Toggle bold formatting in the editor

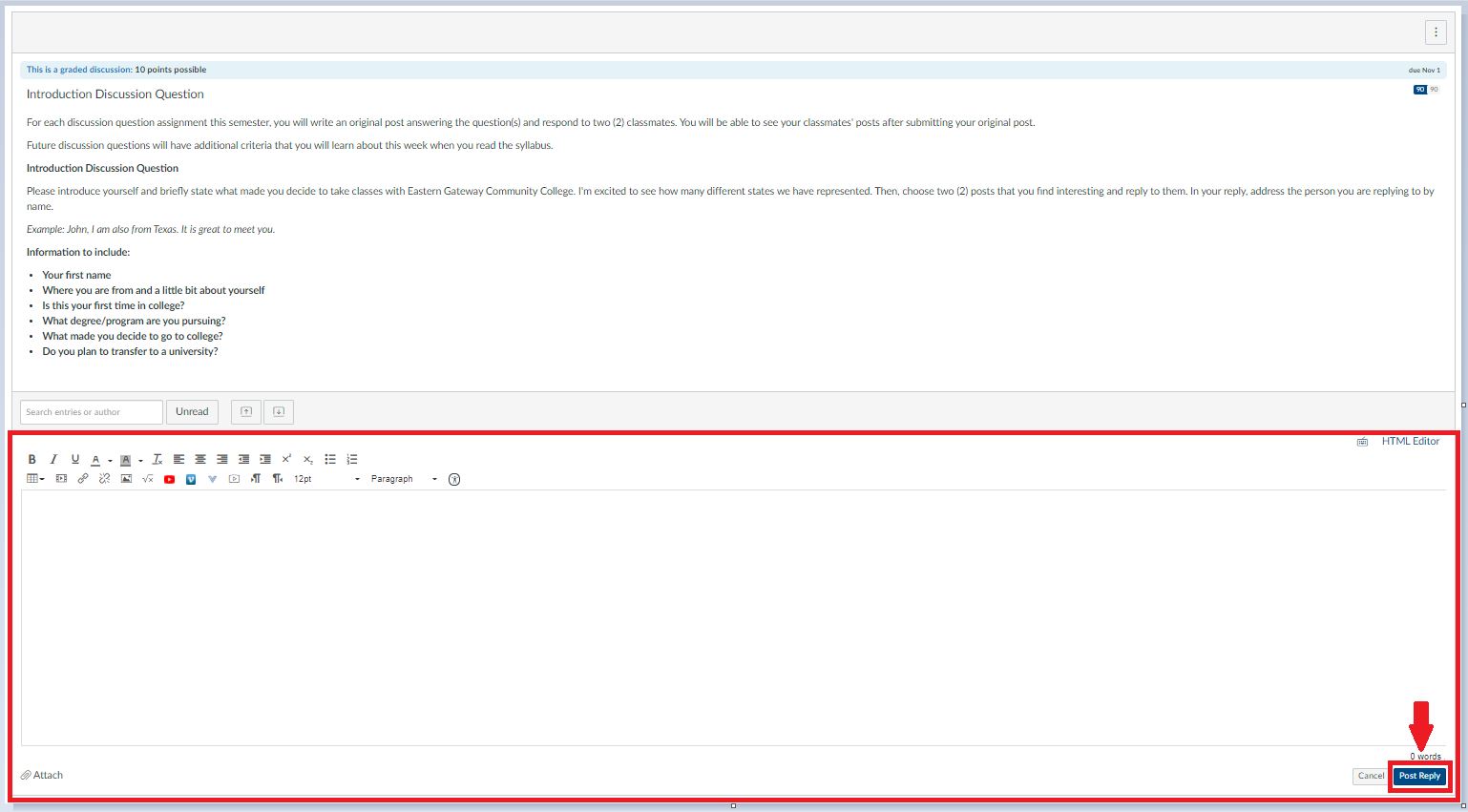[x=31, y=459]
